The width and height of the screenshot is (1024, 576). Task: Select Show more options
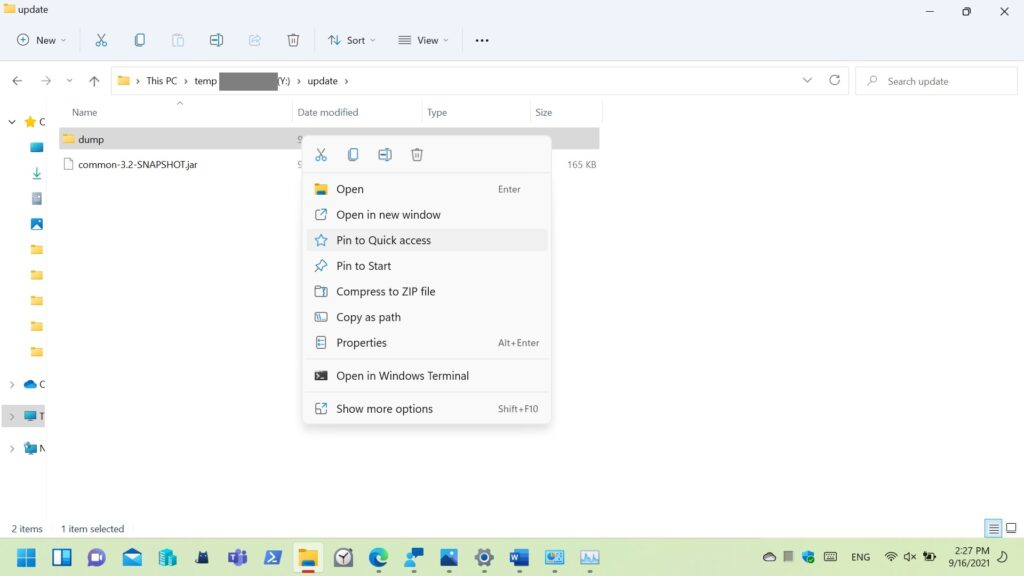click(384, 409)
